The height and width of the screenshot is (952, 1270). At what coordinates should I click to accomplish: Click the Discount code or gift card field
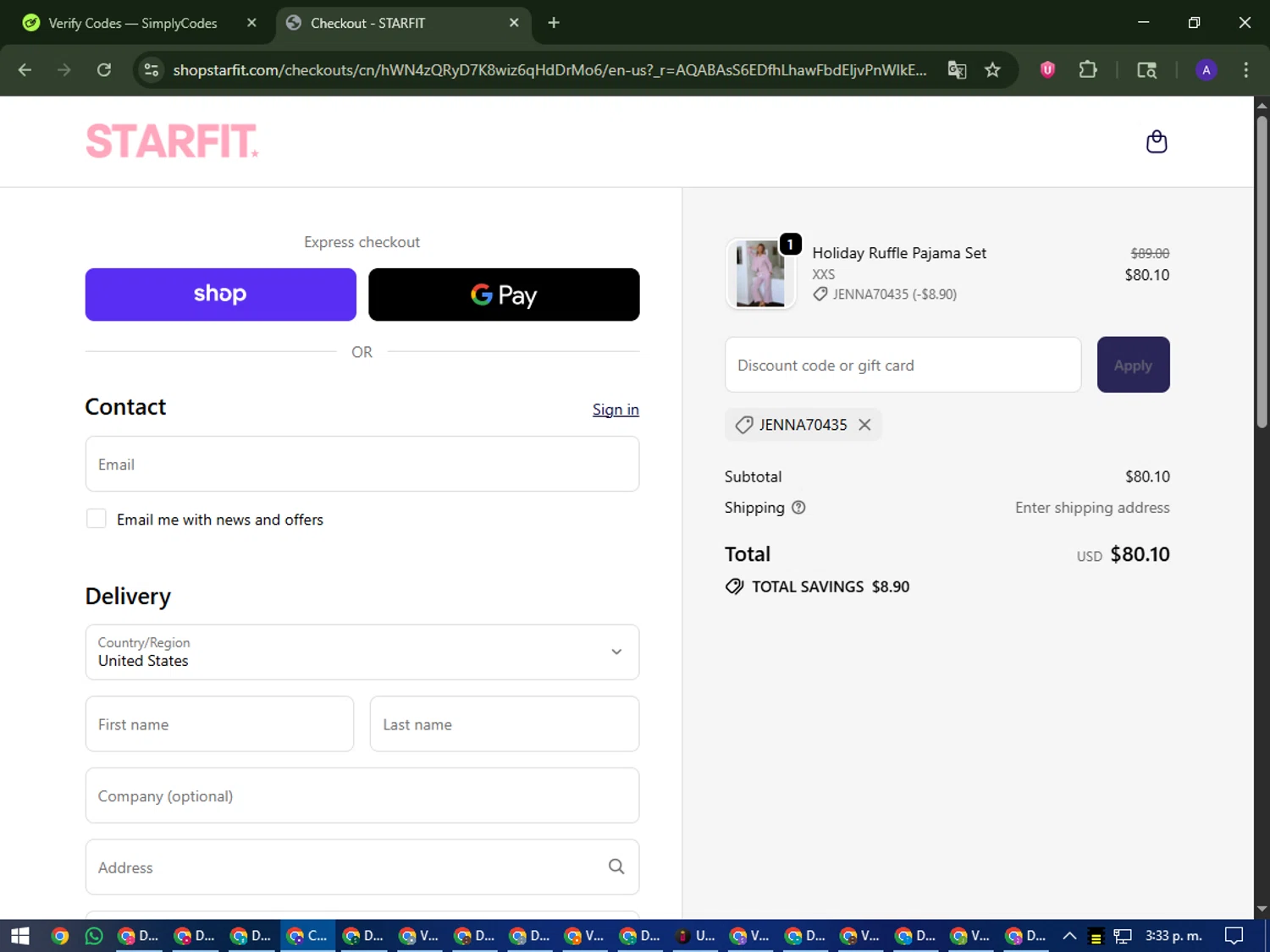(903, 365)
